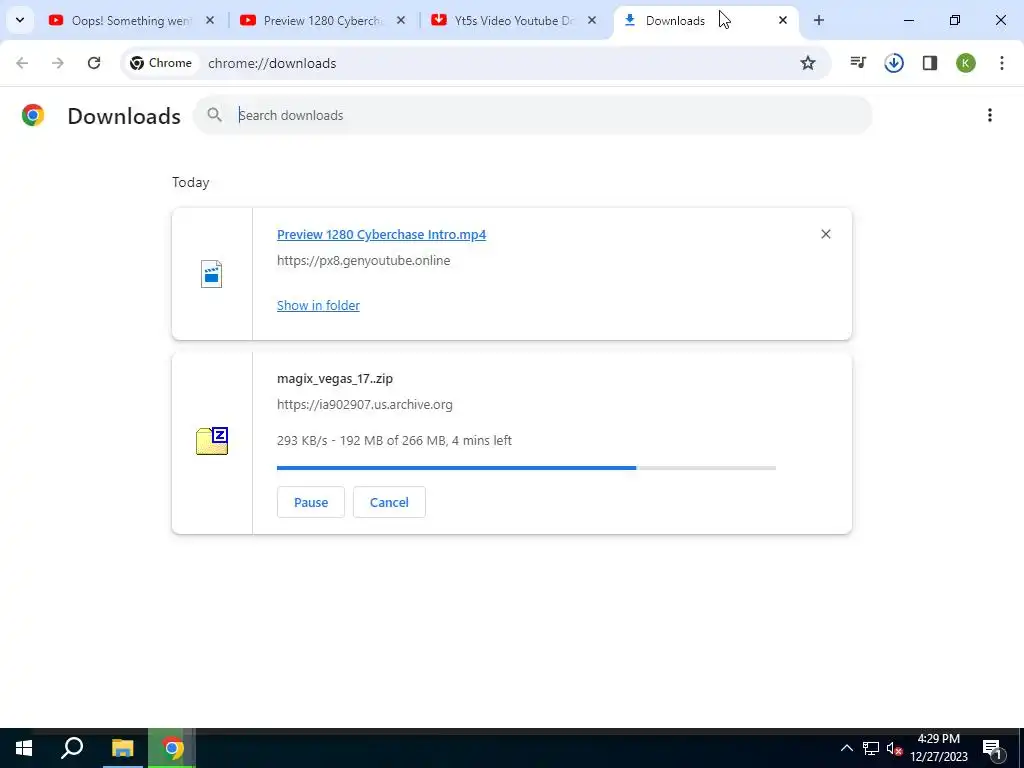Open the profile K avatar

(966, 63)
